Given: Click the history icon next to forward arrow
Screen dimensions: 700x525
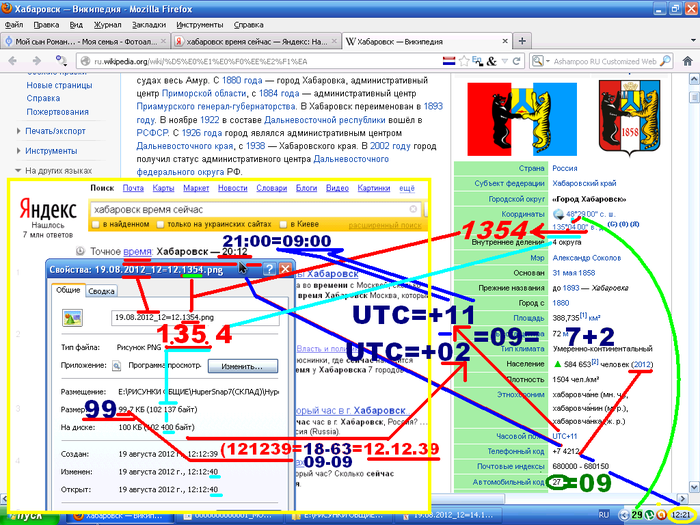Looking at the screenshot, I should [61, 61].
